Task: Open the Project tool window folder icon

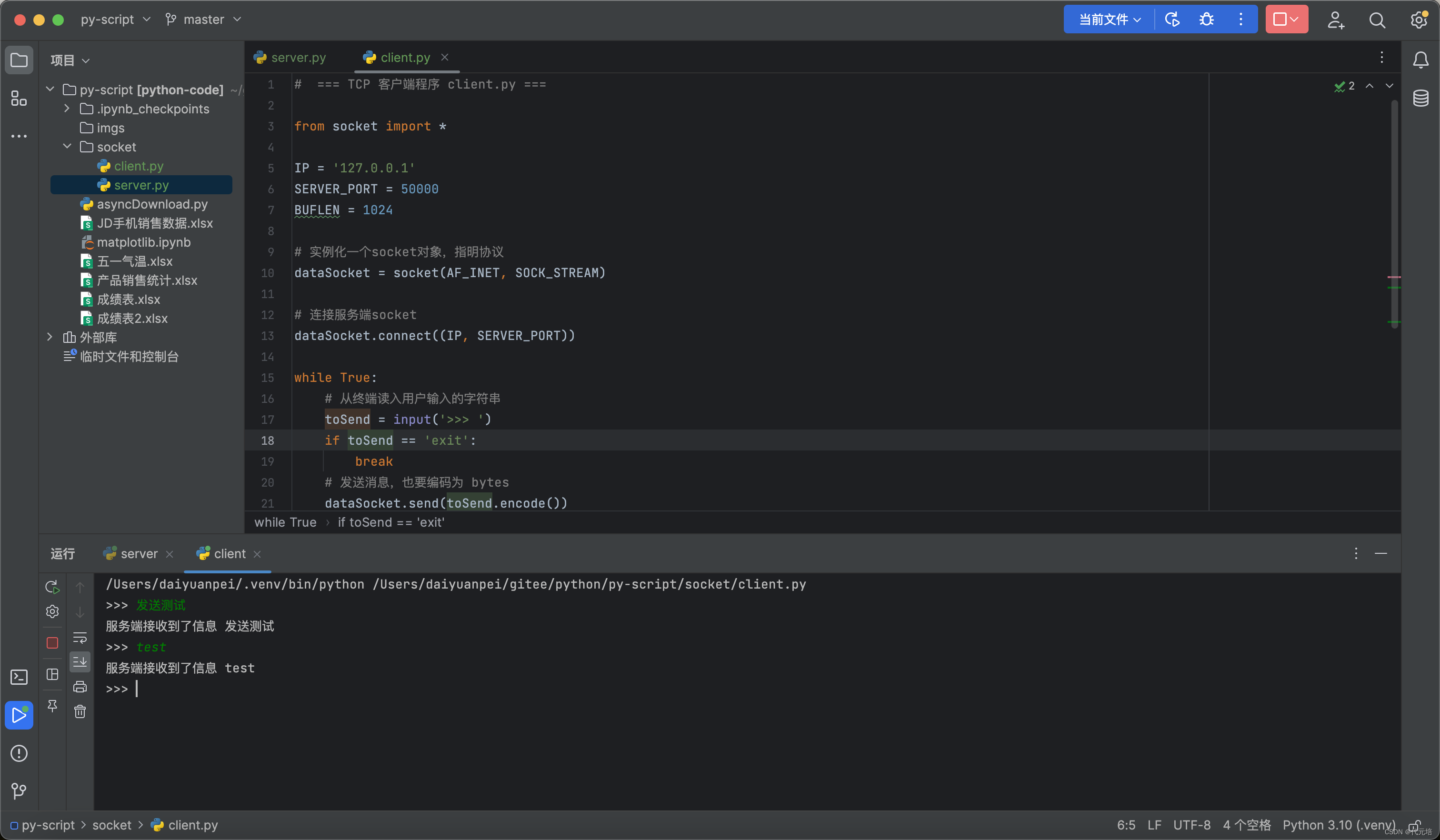Action: [19, 60]
